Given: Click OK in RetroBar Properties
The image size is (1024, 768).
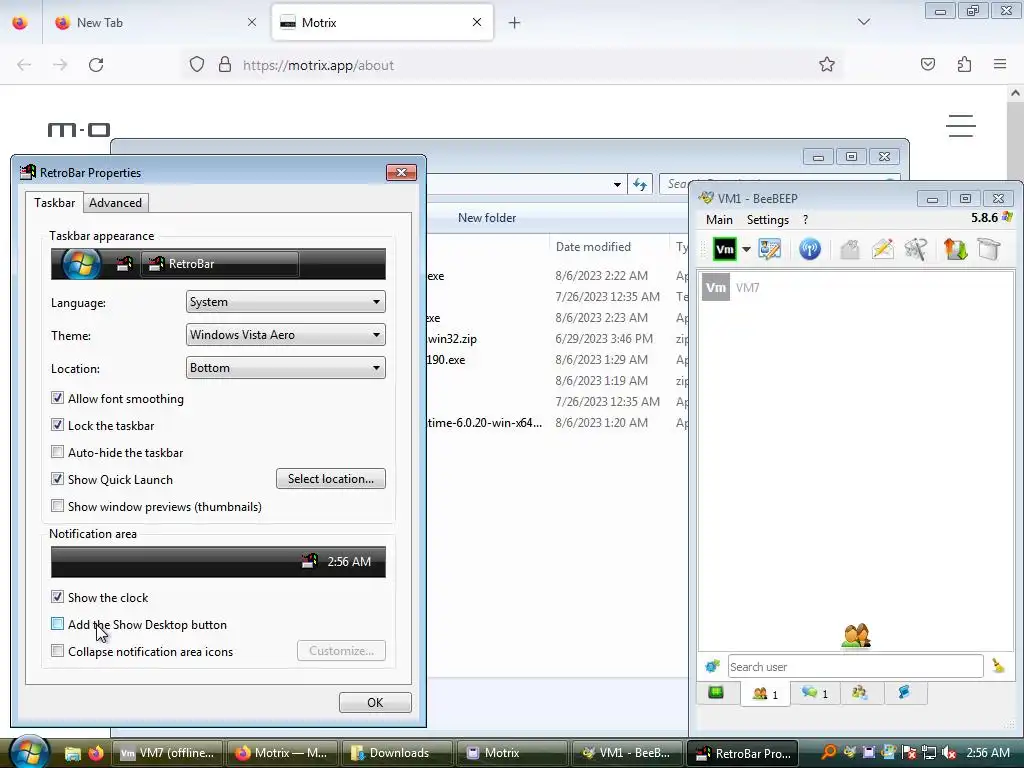Looking at the screenshot, I should point(375,703).
